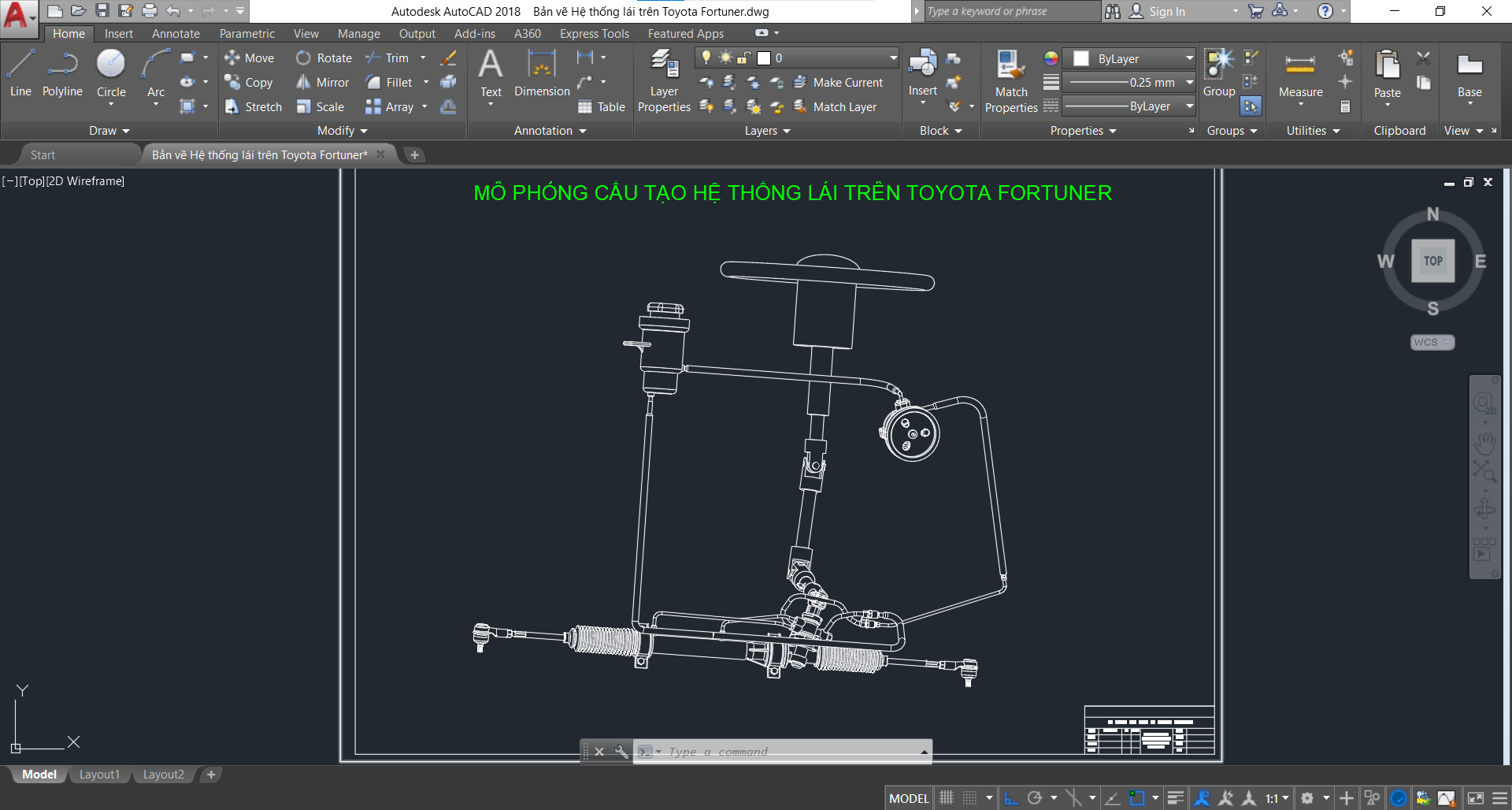The height and width of the screenshot is (810, 1512).
Task: Click the Insert block icon
Action: [x=922, y=73]
